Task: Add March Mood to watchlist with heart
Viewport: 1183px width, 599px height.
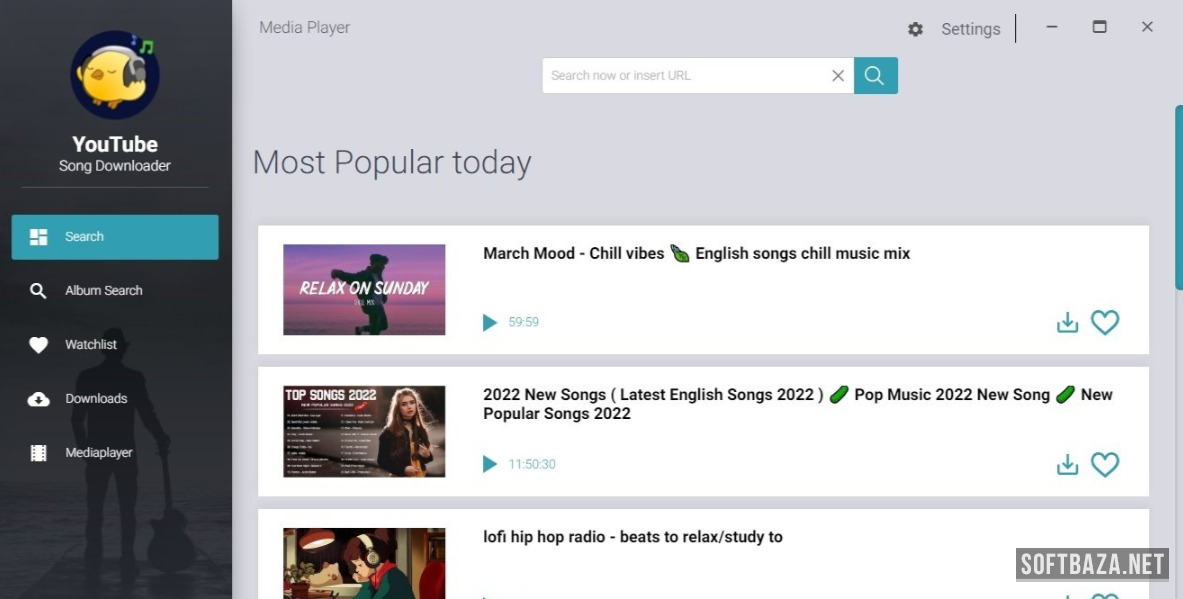Action: pos(1104,322)
